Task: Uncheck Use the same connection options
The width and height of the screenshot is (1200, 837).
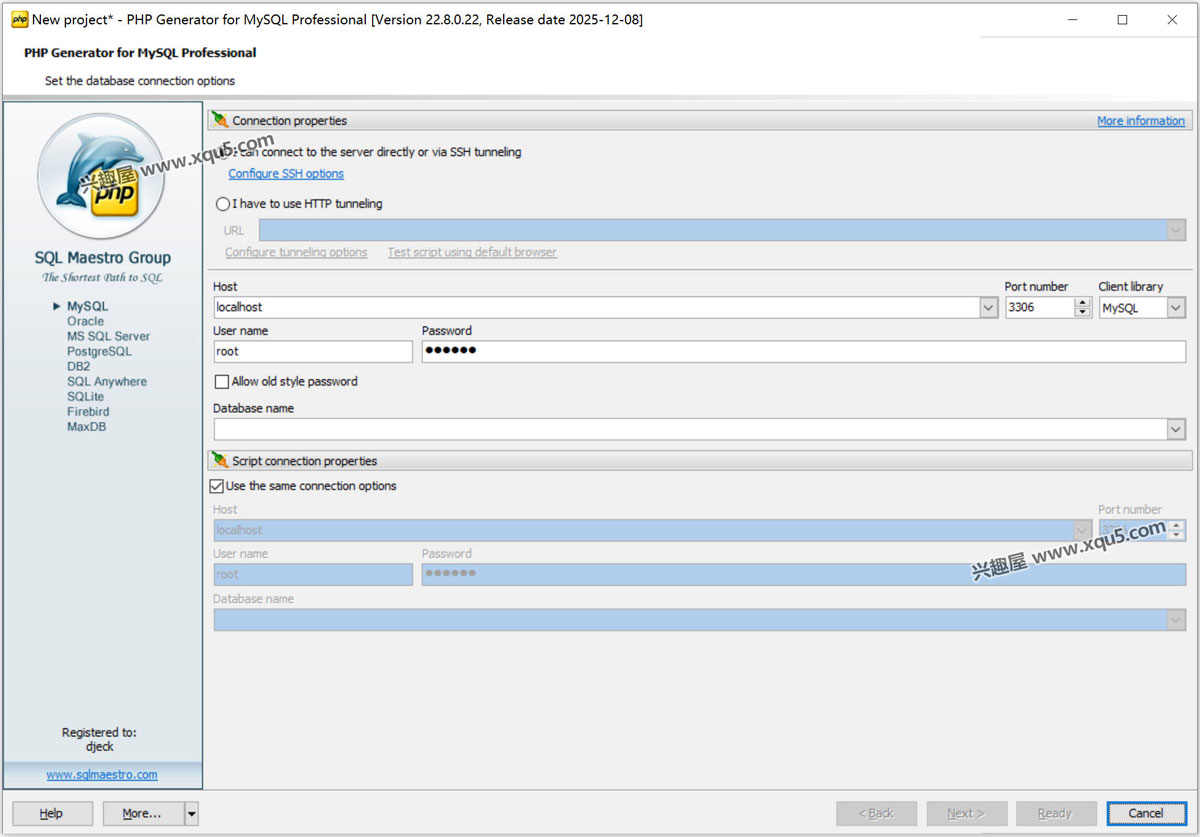Action: [217, 486]
